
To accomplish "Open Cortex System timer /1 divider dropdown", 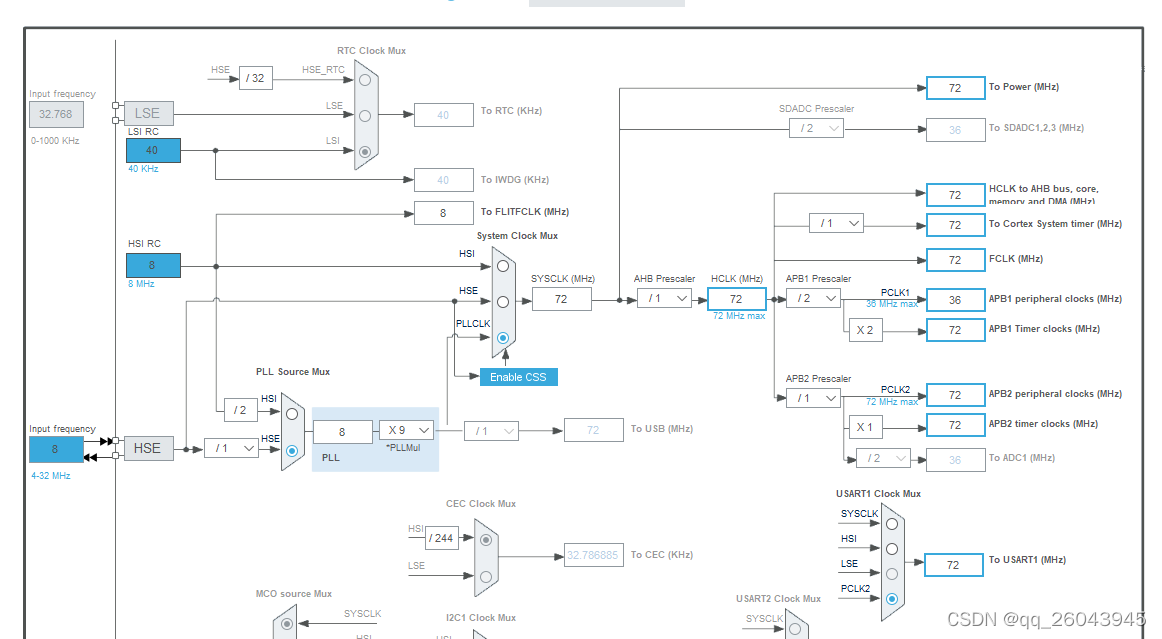I will coord(837,223).
